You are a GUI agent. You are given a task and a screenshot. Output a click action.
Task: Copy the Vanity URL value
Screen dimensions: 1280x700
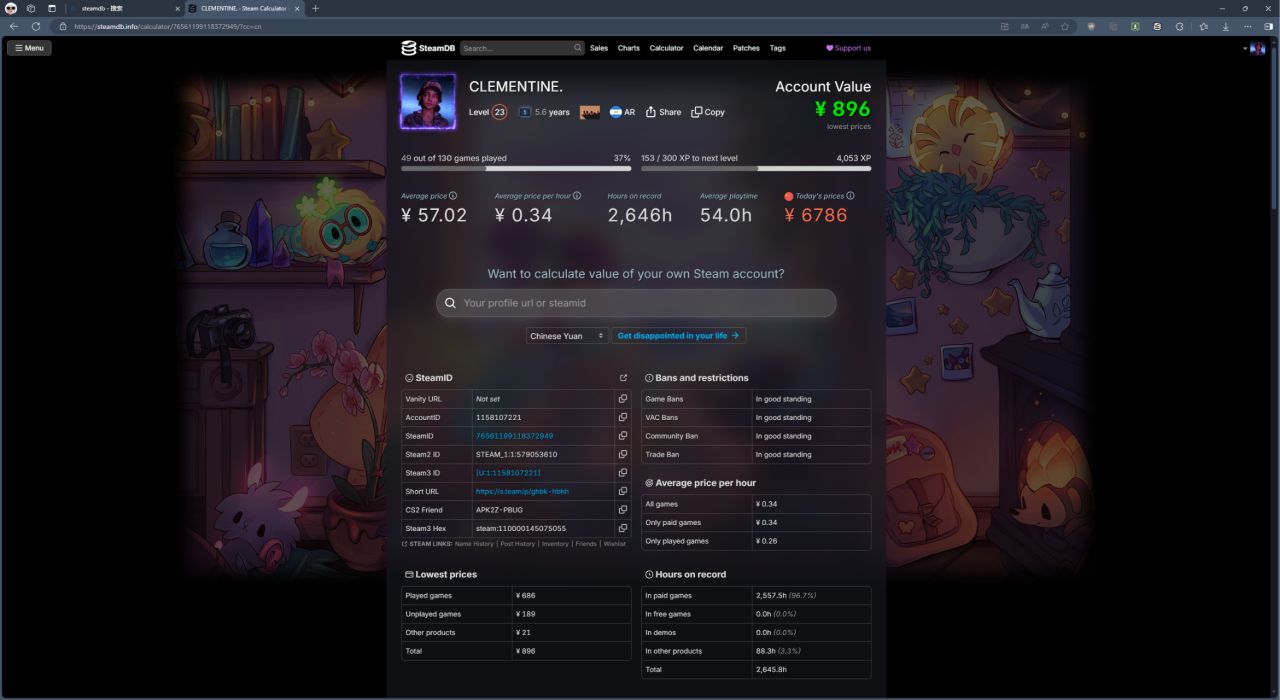pyautogui.click(x=622, y=399)
